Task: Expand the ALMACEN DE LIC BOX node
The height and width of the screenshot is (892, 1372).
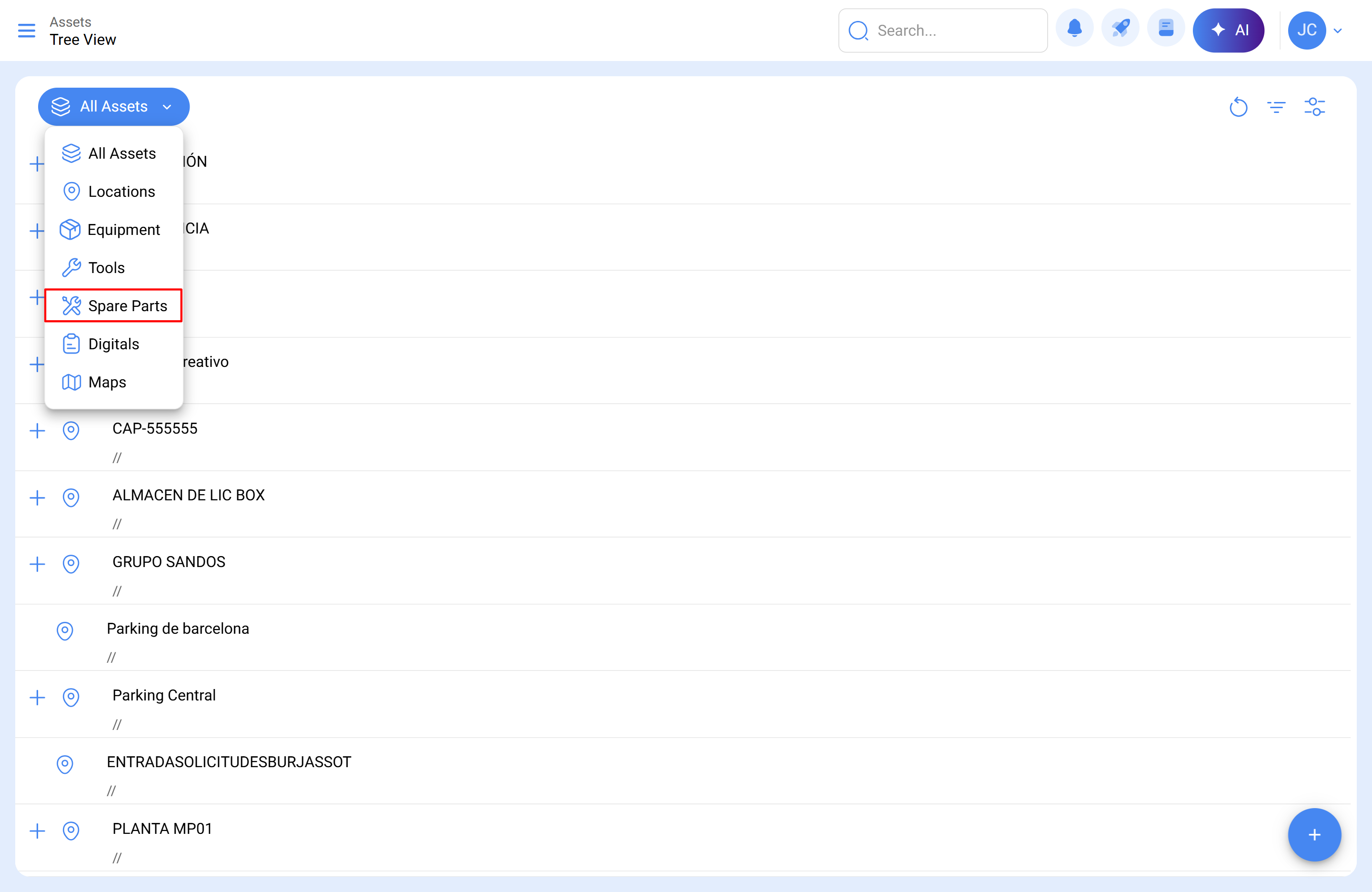Action: point(37,497)
